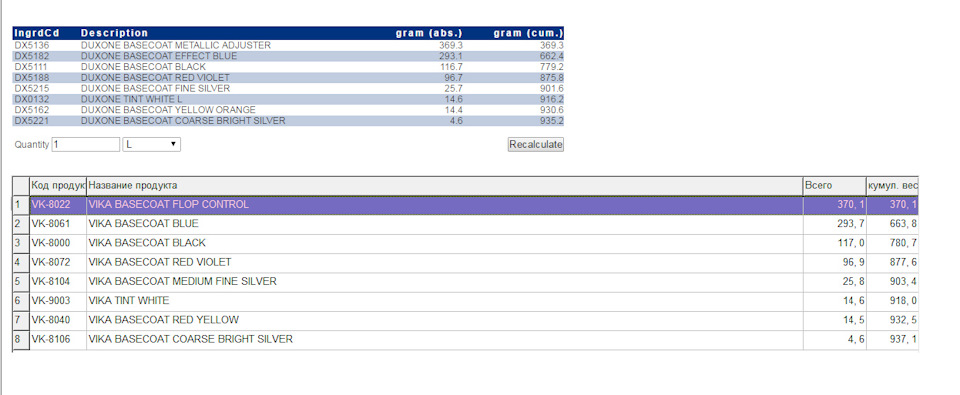Select the VK-8104 product code cell

pos(58,282)
